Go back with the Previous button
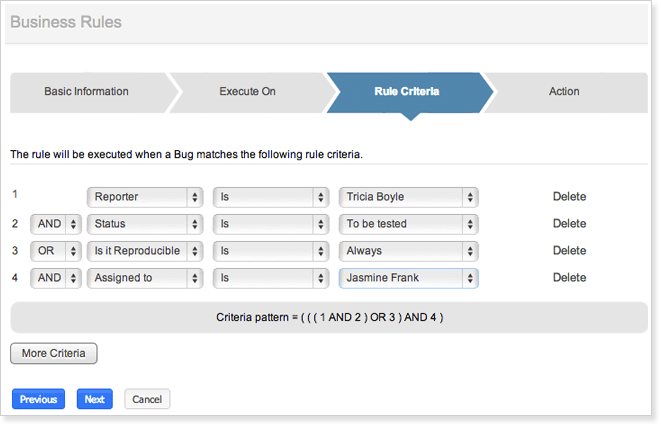This screenshot has height=429, width=661. pos(38,400)
